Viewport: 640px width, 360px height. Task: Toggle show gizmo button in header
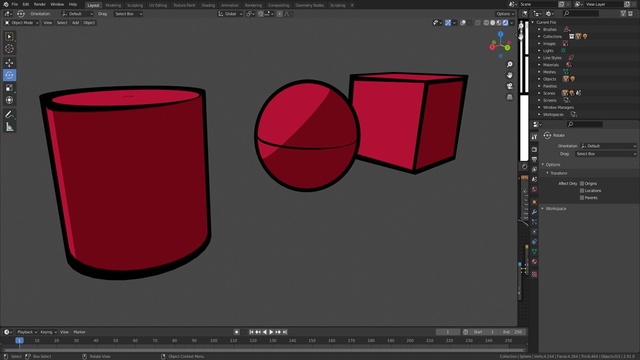point(448,23)
